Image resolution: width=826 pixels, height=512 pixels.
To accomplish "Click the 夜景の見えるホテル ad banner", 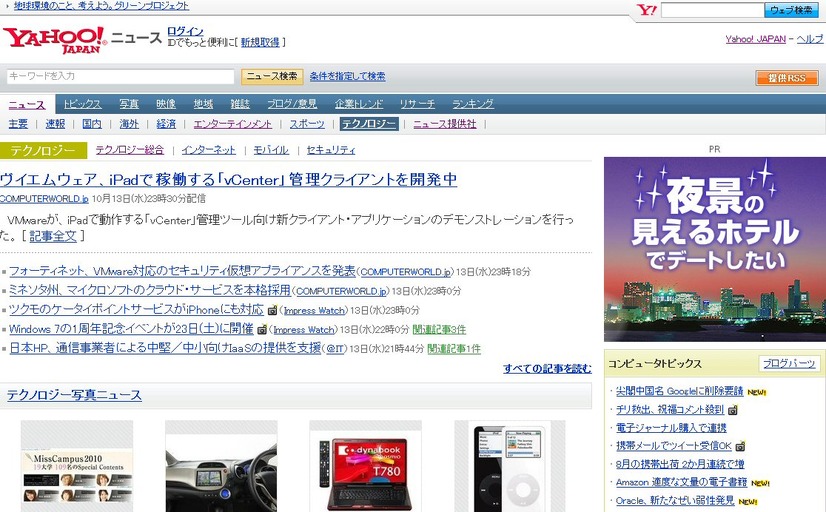I will coord(715,249).
